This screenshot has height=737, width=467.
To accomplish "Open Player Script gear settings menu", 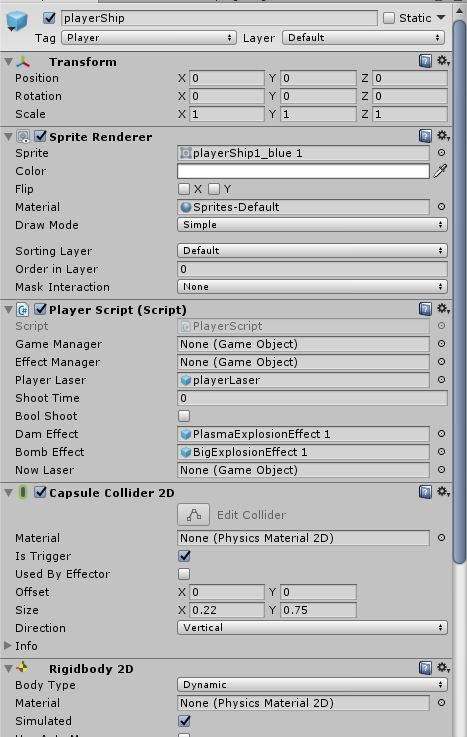I will (443, 309).
